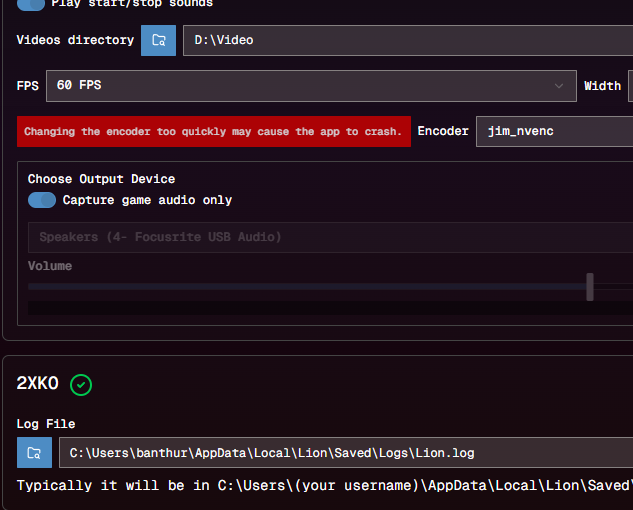633x510 pixels.
Task: Disable the Capture game audio only switch
Action: (42, 200)
